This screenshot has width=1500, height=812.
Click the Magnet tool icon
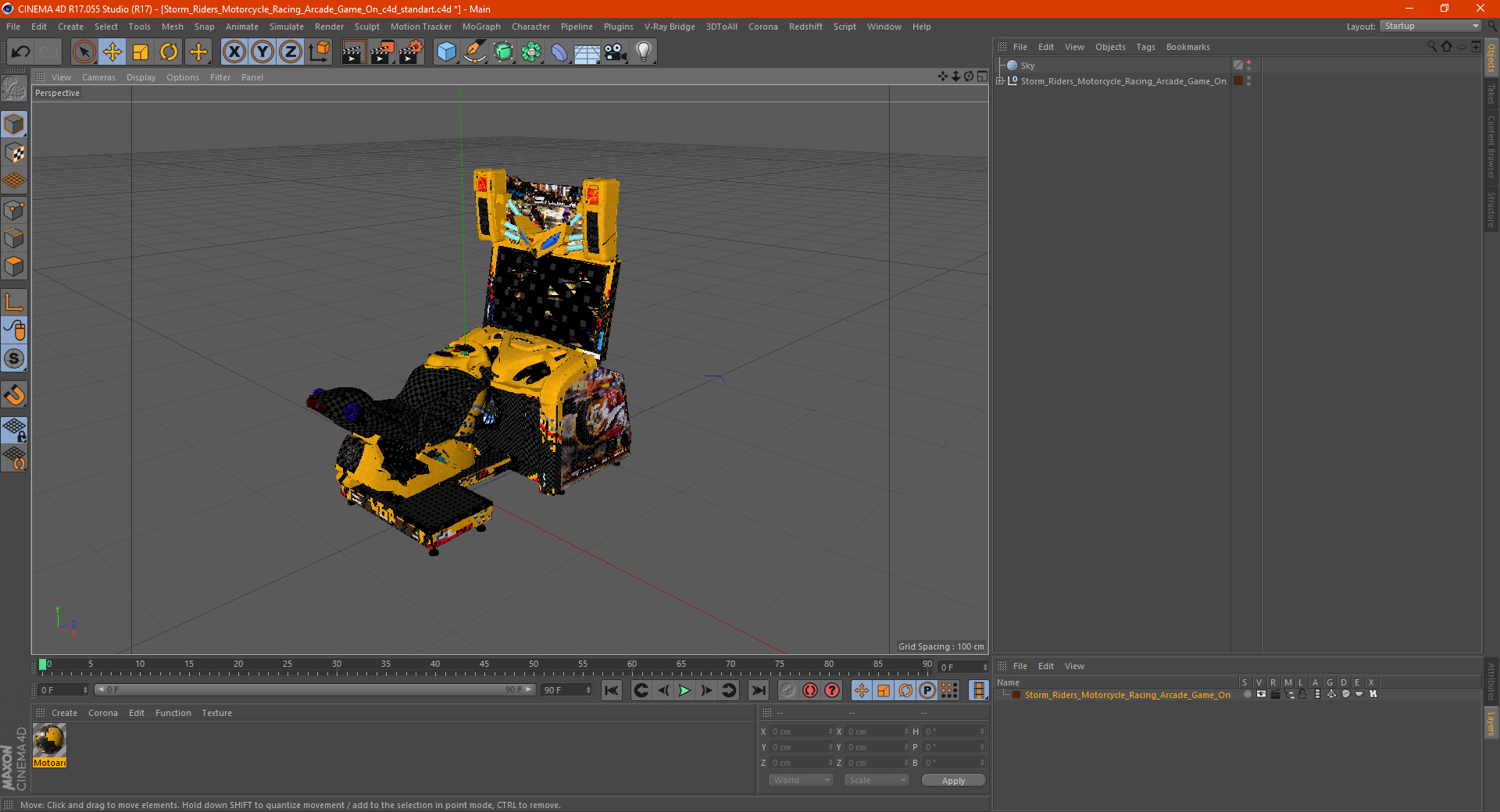[x=14, y=395]
